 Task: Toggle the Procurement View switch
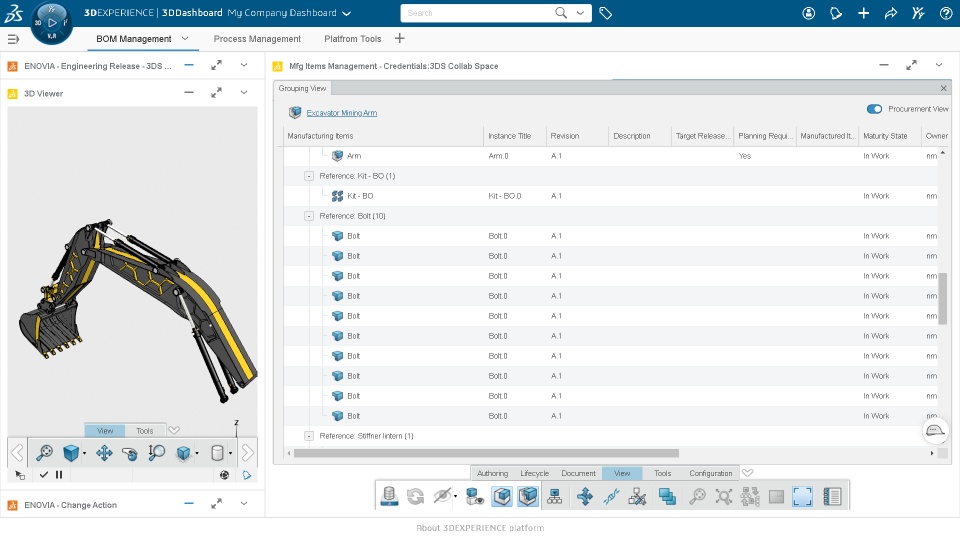click(875, 109)
